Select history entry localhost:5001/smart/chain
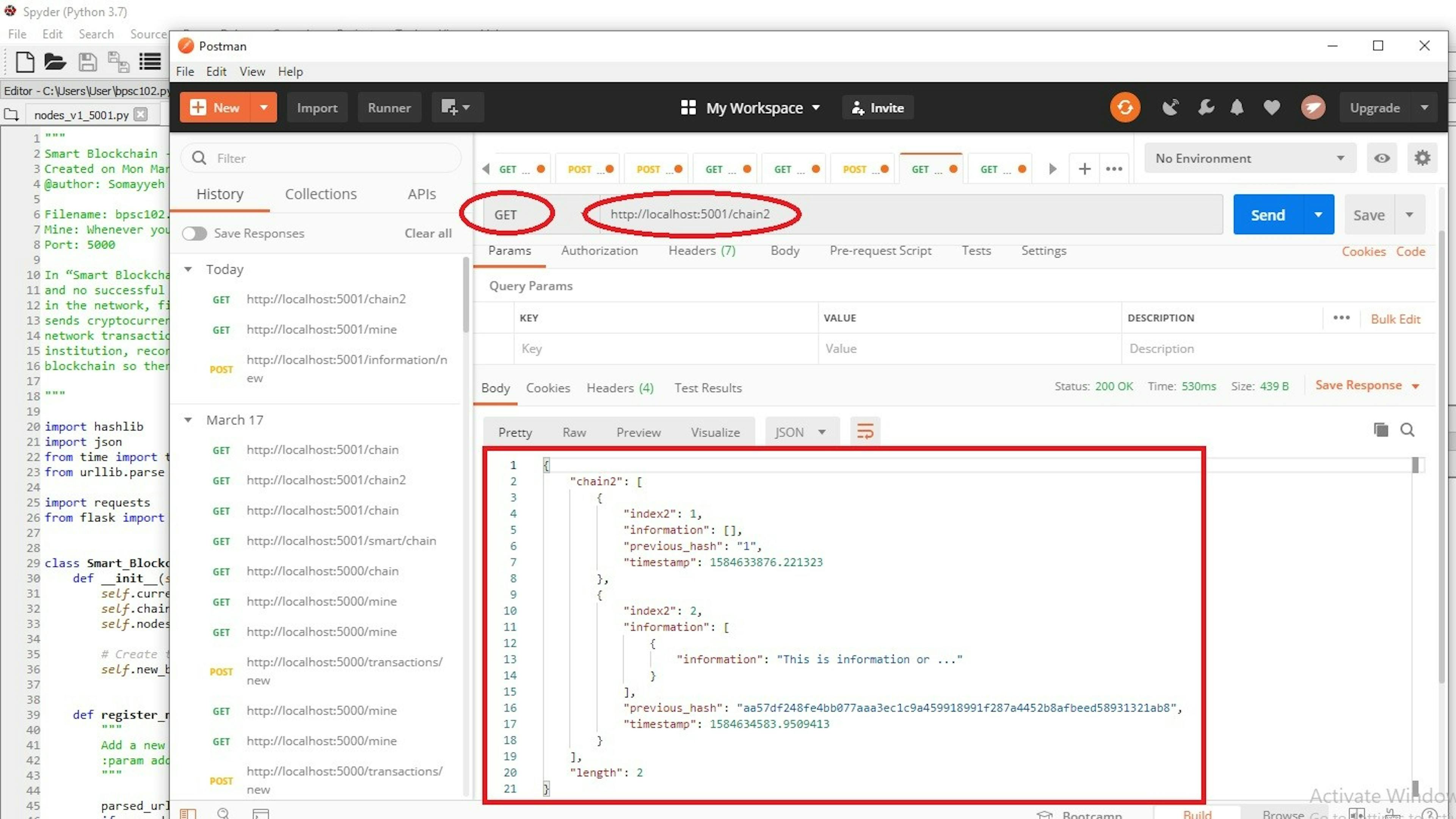Image resolution: width=1456 pixels, height=819 pixels. (x=341, y=541)
